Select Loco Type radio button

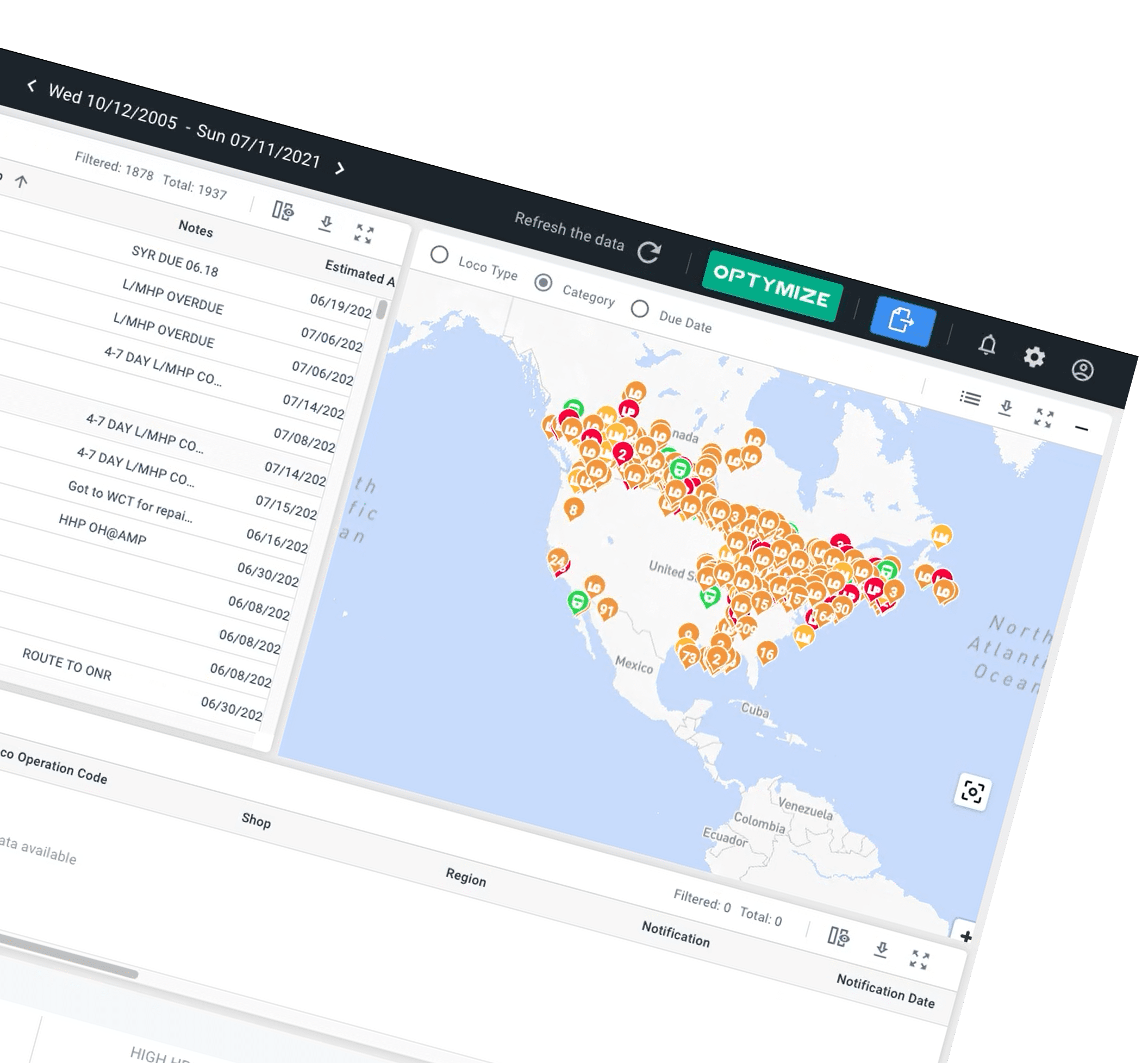pos(440,254)
